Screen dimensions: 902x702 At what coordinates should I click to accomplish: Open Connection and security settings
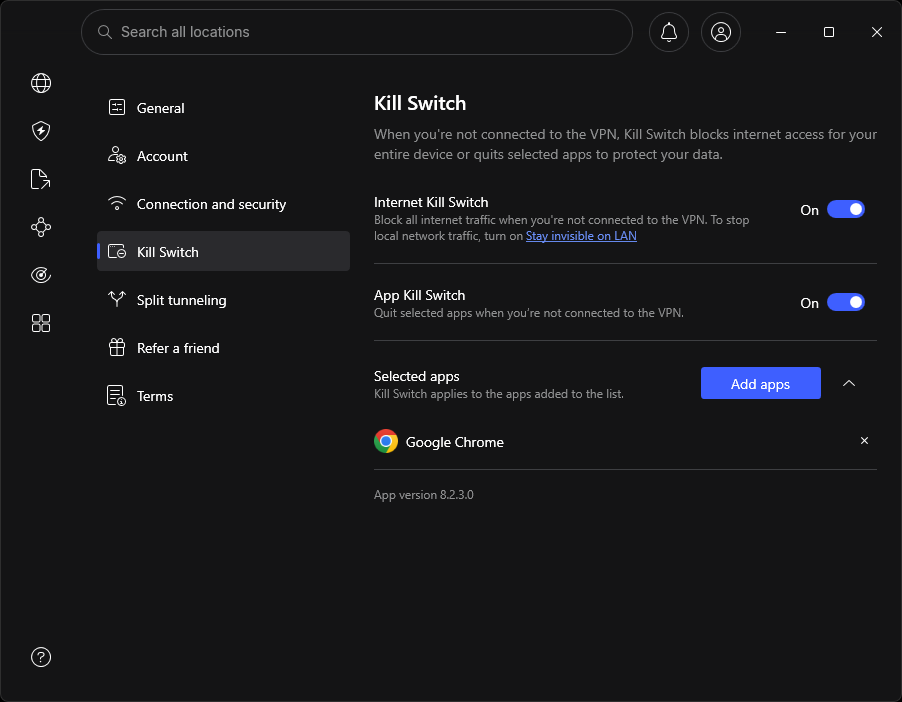tap(223, 204)
